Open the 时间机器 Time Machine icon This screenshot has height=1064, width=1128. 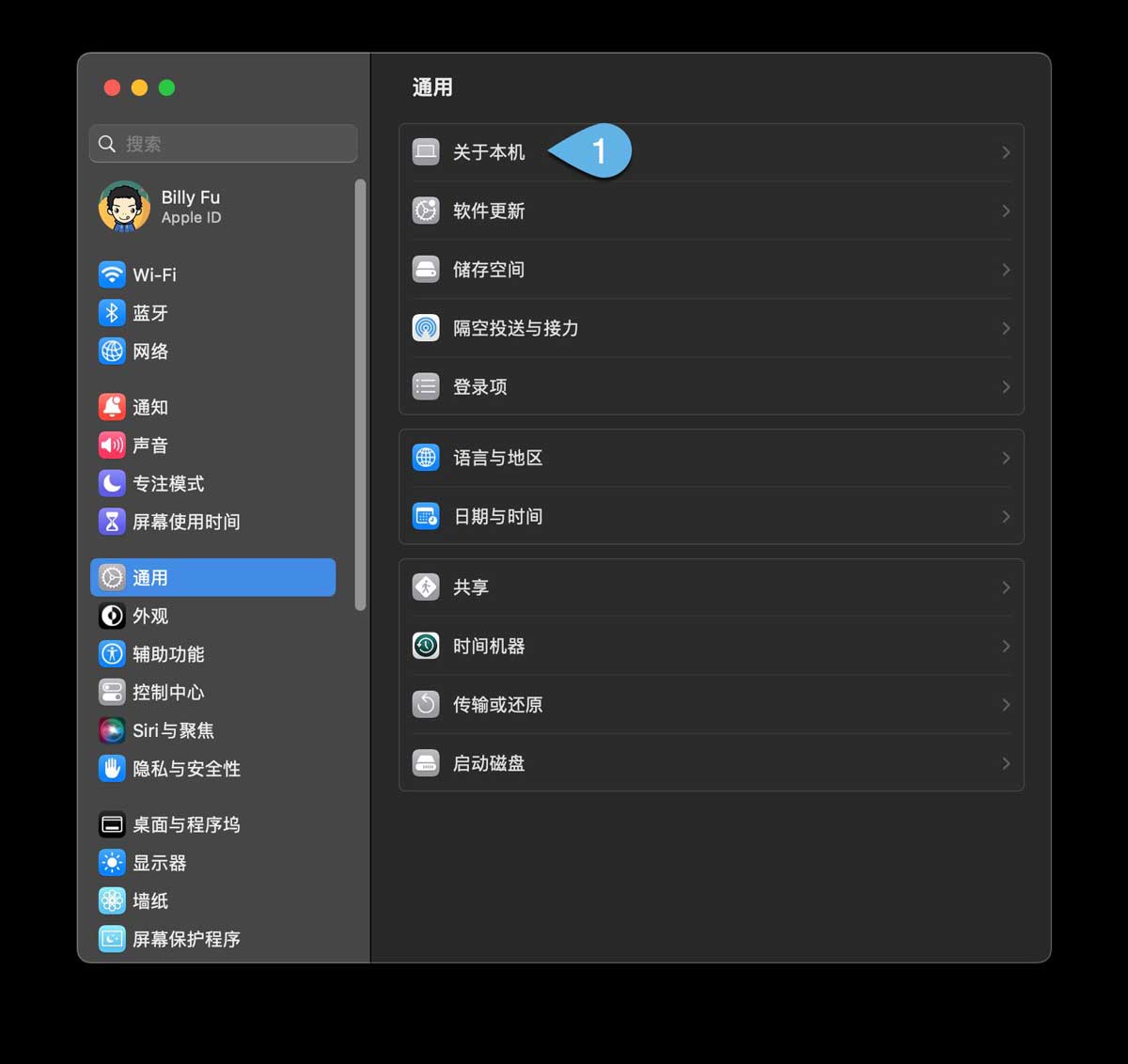point(426,646)
